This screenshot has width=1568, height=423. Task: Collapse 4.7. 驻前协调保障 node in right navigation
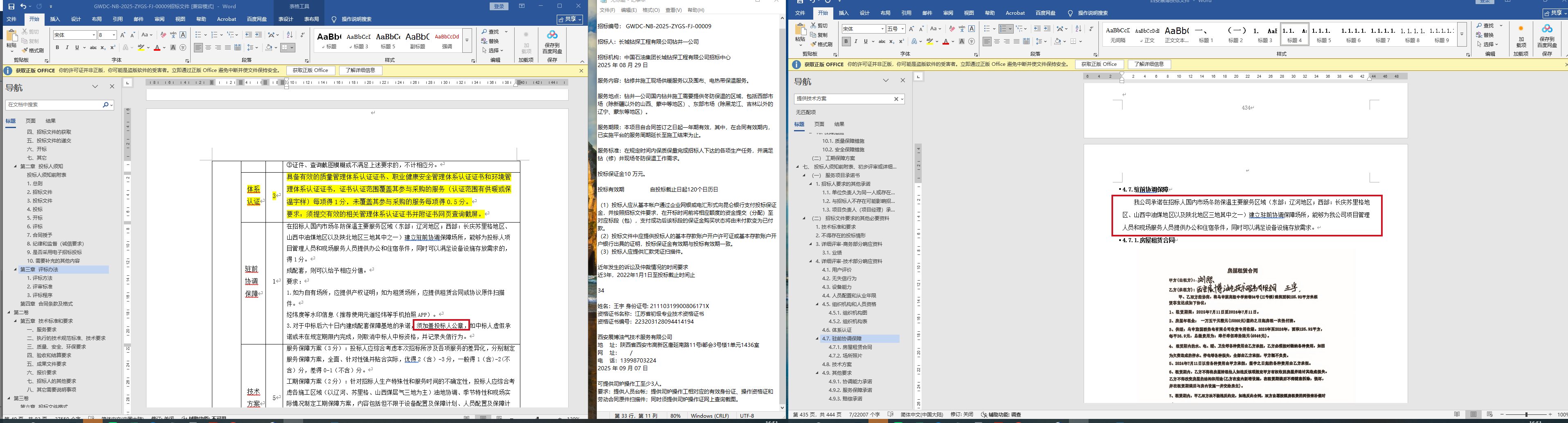click(x=817, y=338)
